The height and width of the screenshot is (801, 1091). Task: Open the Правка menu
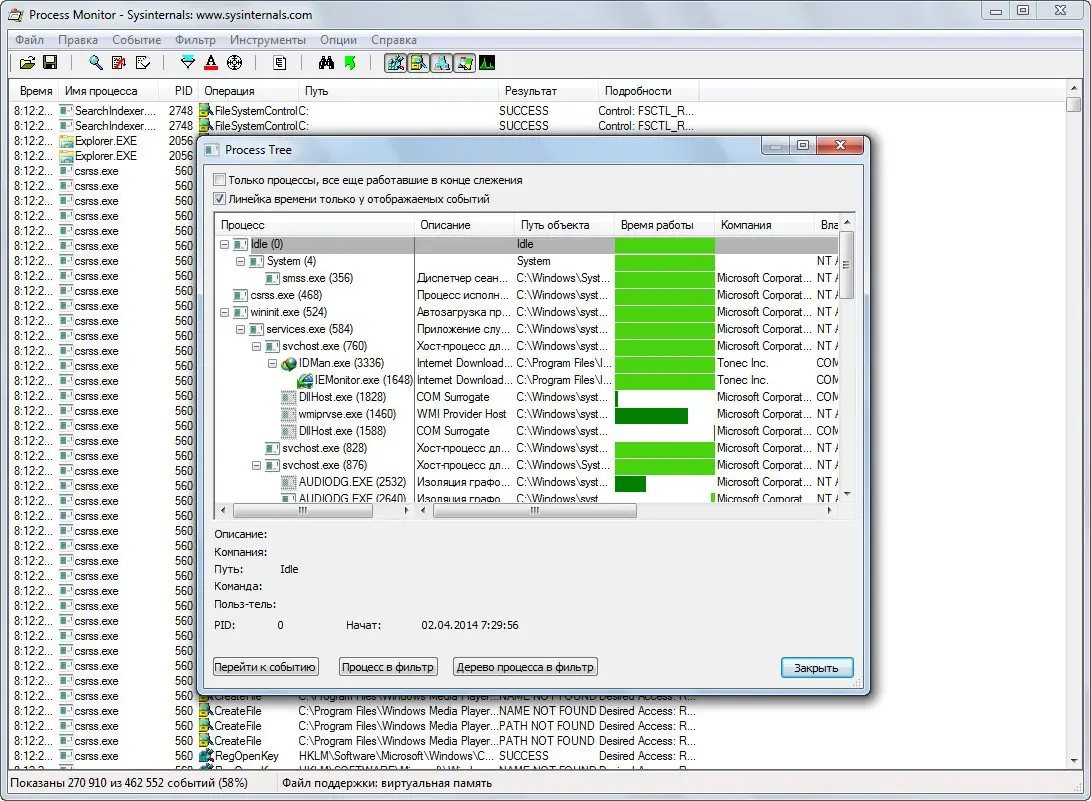point(78,40)
